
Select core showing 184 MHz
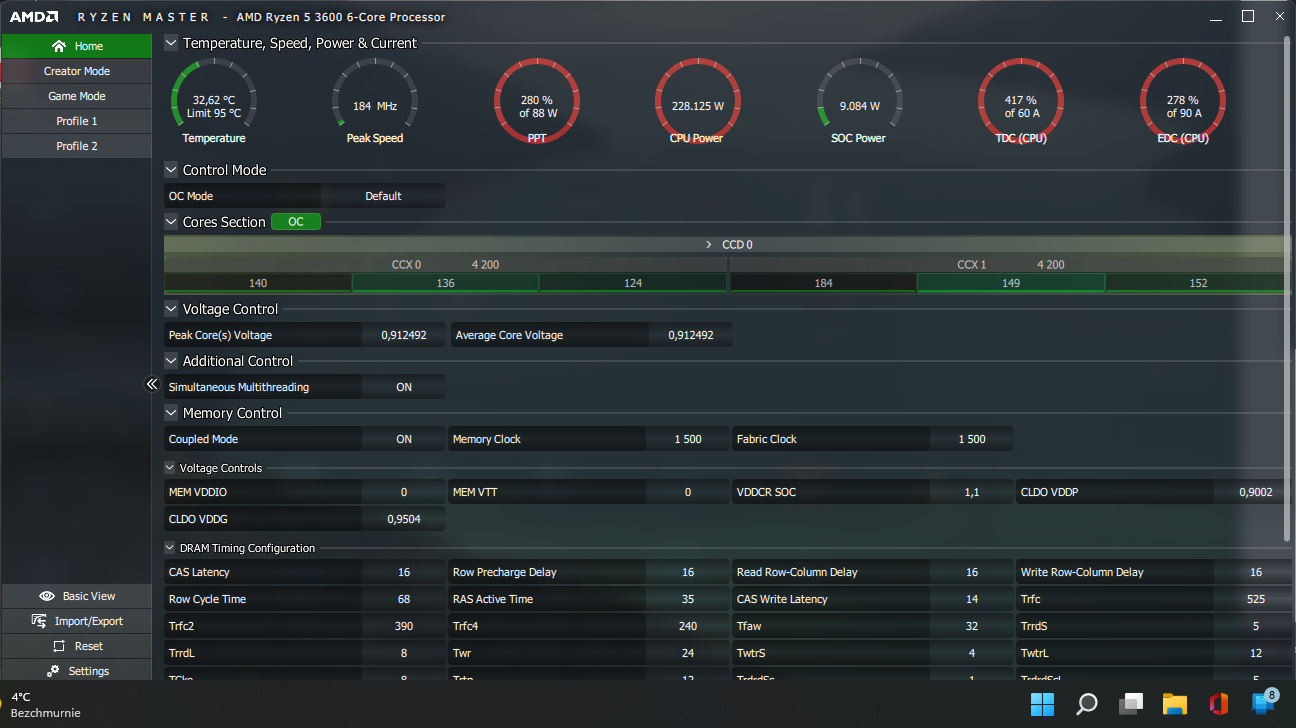click(x=823, y=283)
